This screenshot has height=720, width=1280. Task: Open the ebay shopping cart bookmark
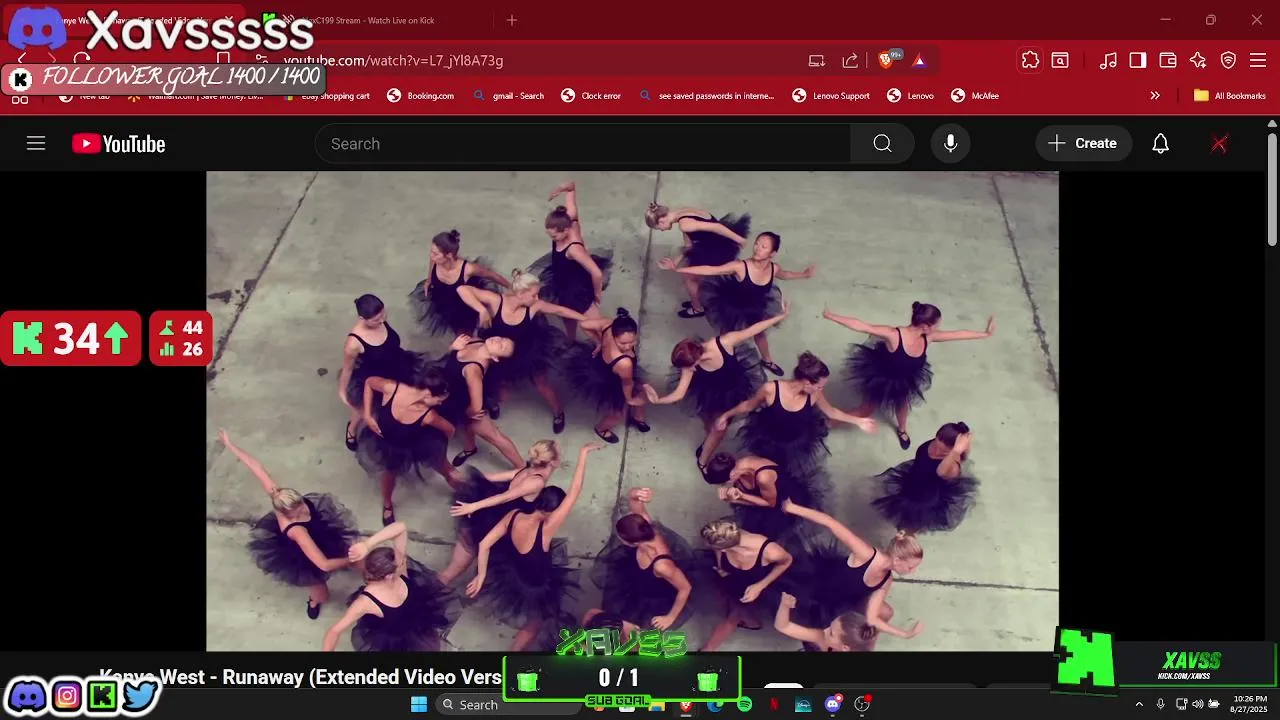click(327, 96)
